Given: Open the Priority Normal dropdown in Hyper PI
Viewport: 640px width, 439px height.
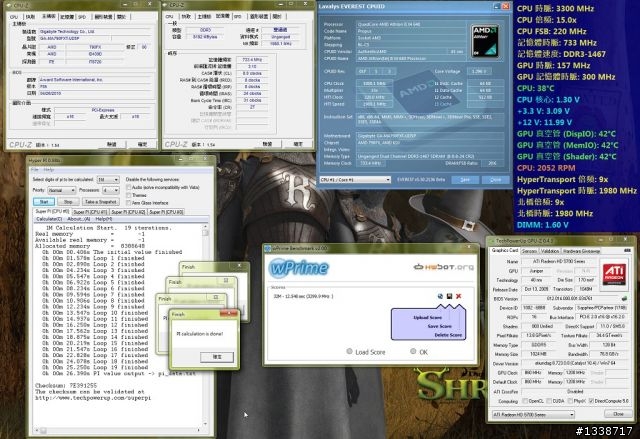Looking at the screenshot, I should tap(61, 190).
